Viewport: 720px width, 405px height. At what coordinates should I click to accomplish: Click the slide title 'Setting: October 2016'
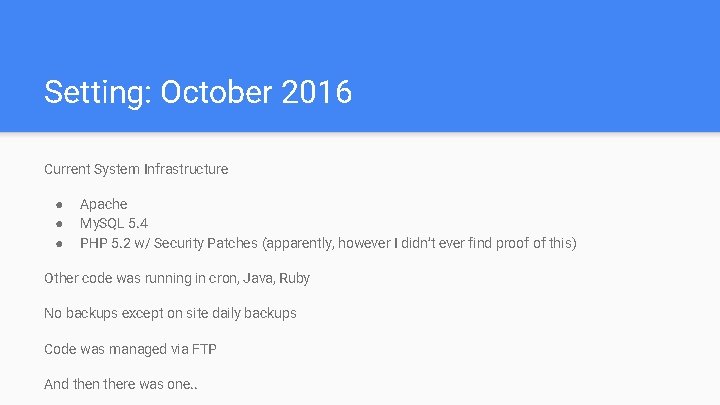pos(197,93)
